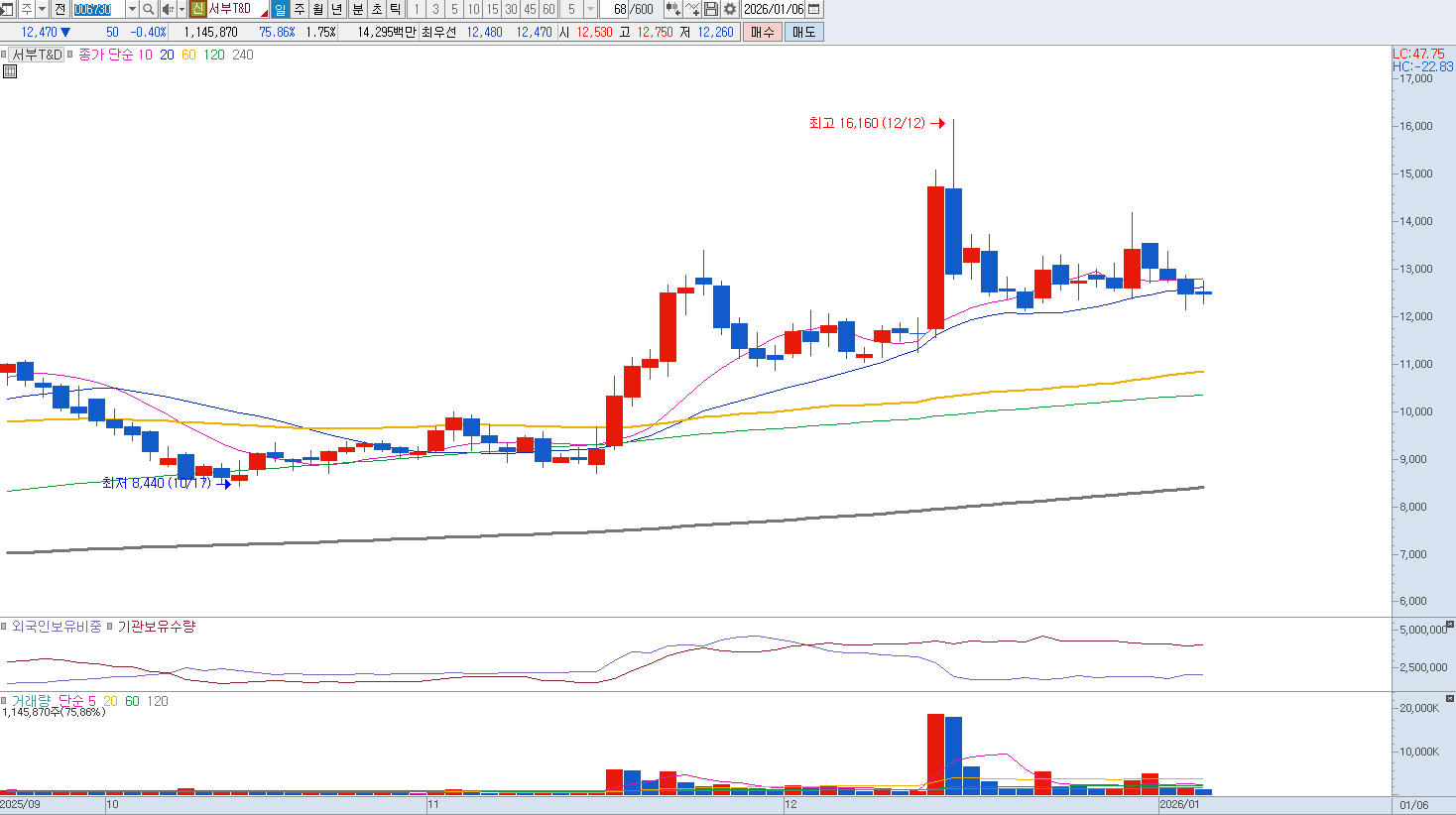Click the save chart floppy disk icon

pos(711,9)
